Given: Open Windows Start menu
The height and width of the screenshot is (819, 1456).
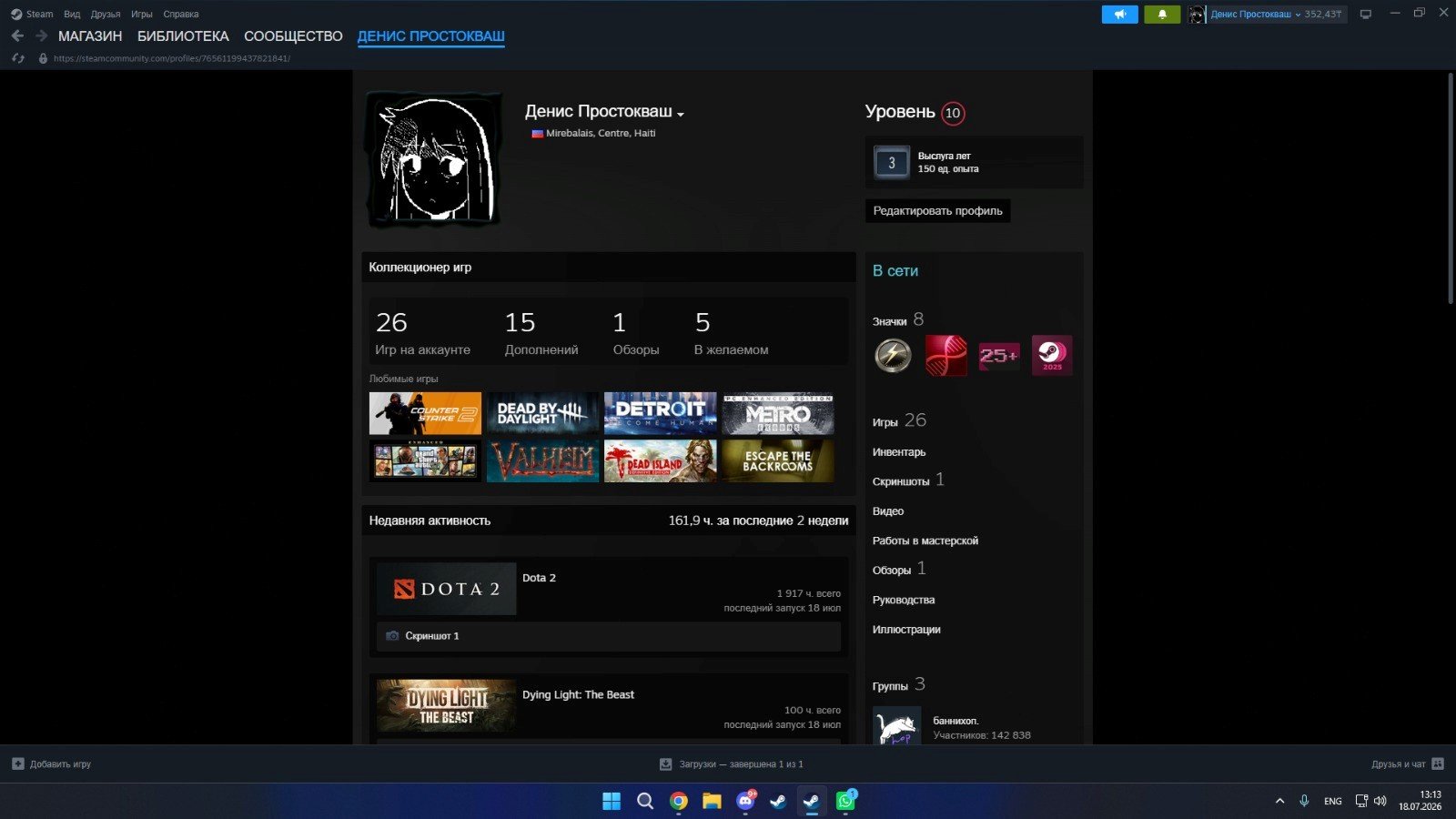Looking at the screenshot, I should 612,801.
